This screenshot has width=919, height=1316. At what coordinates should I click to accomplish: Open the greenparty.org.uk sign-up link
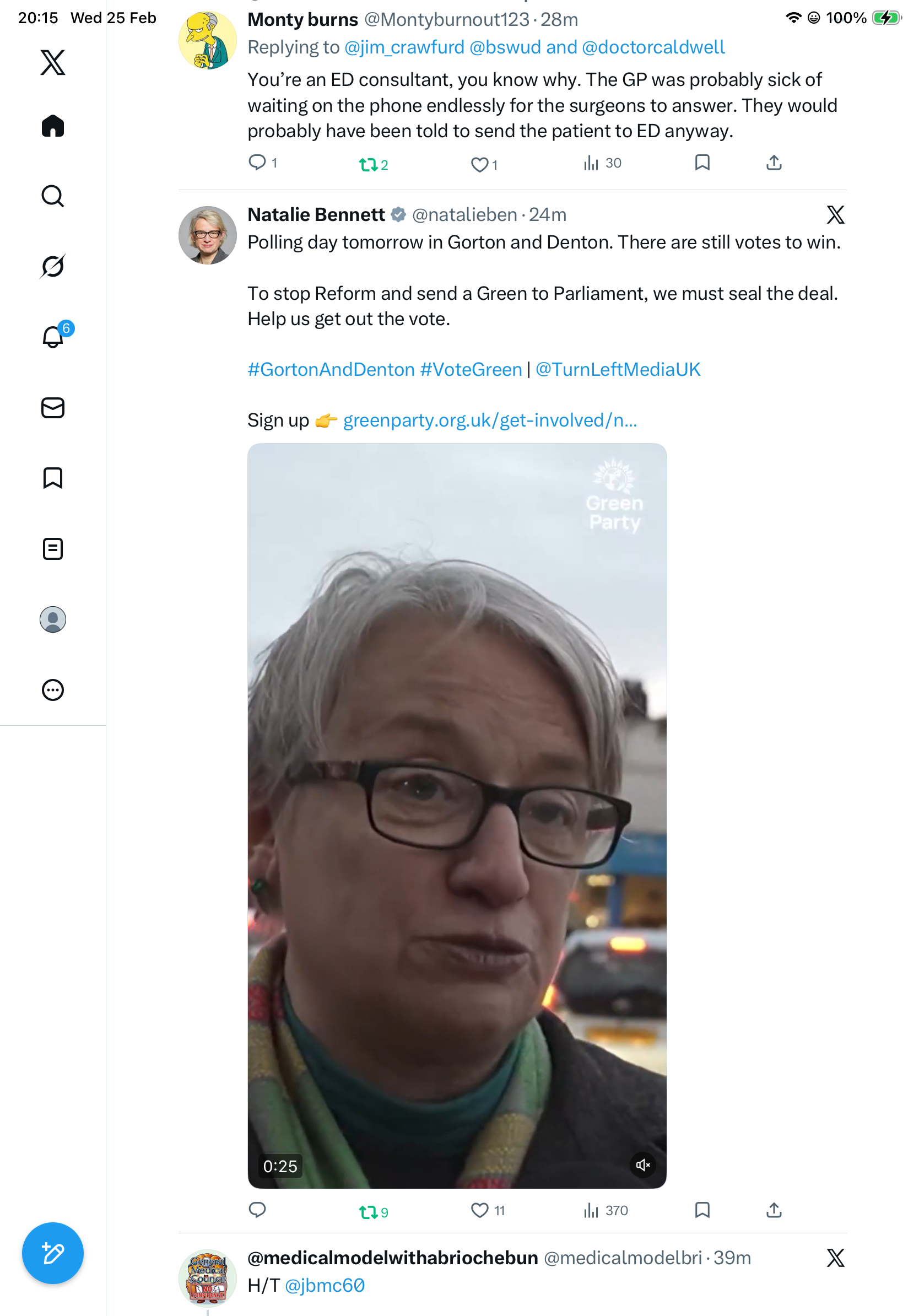(490, 420)
